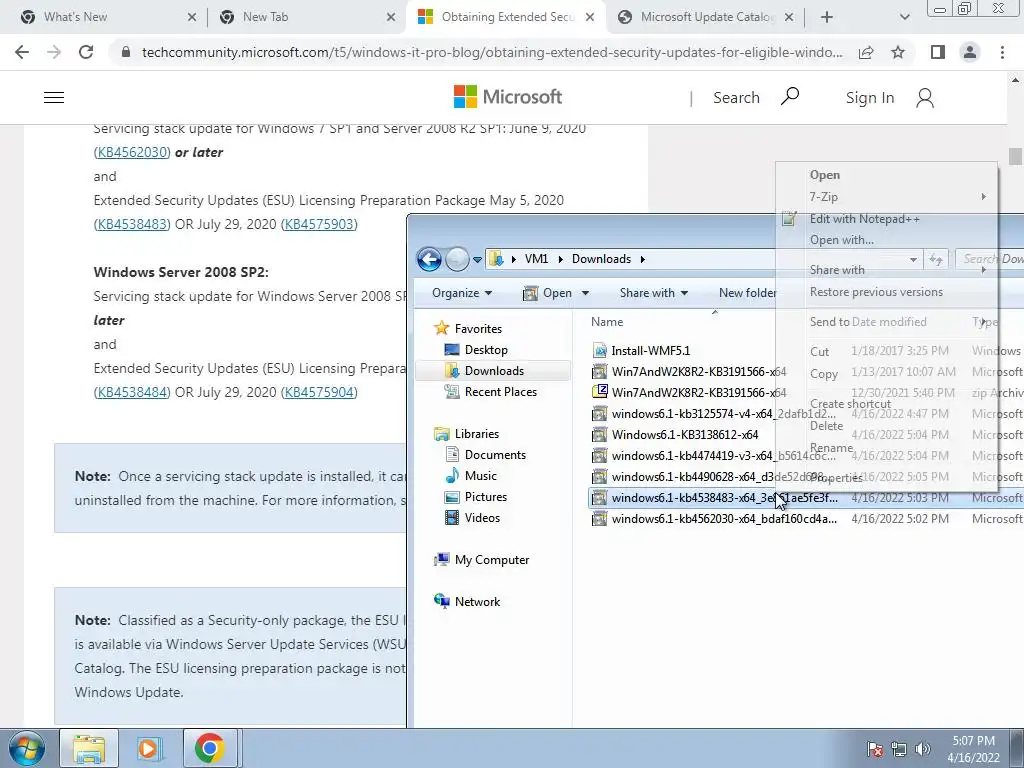Share this page via address bar icon
The image size is (1024, 768).
tap(866, 52)
